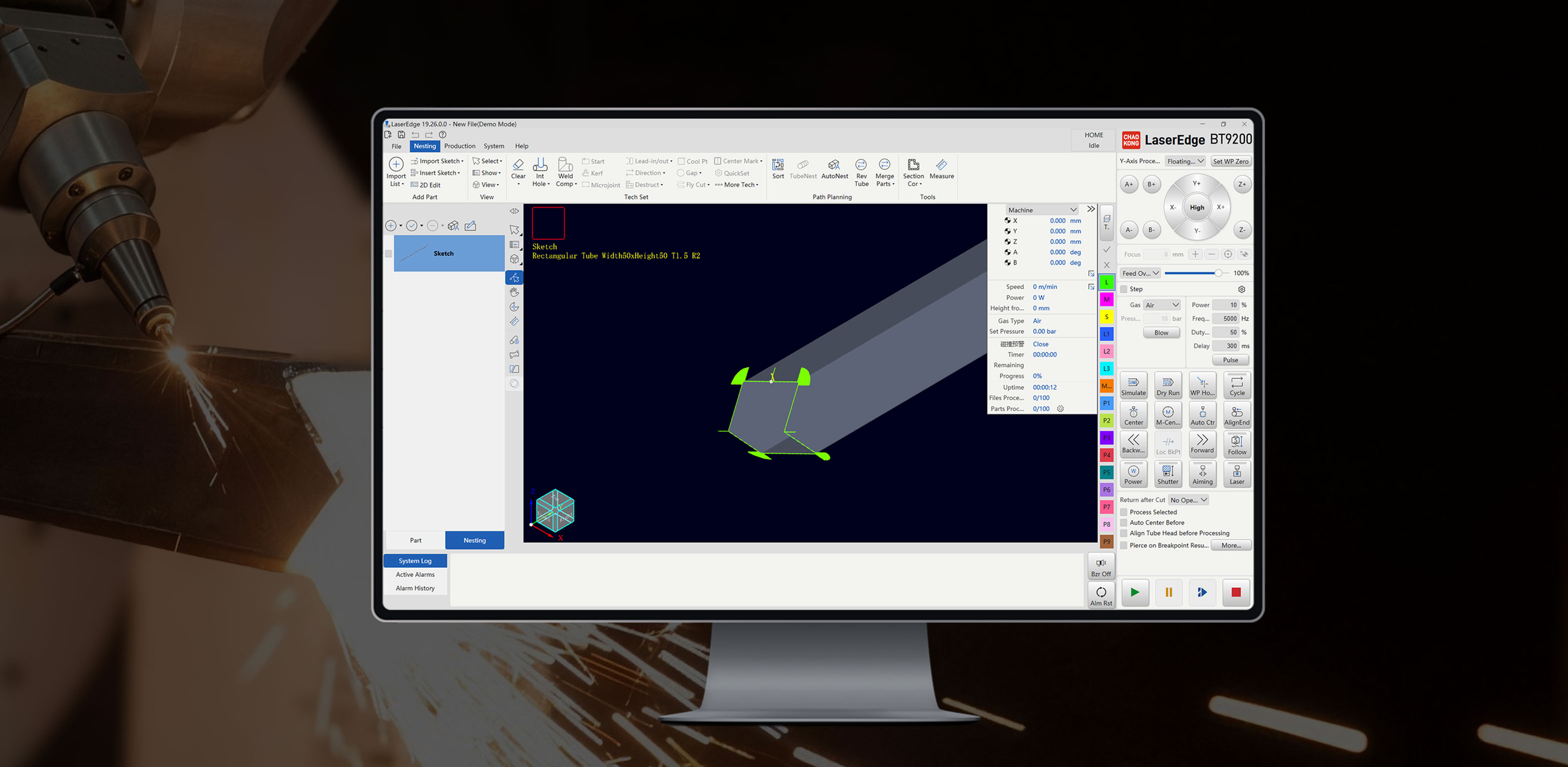Show the Active Alarms tab

(x=415, y=575)
